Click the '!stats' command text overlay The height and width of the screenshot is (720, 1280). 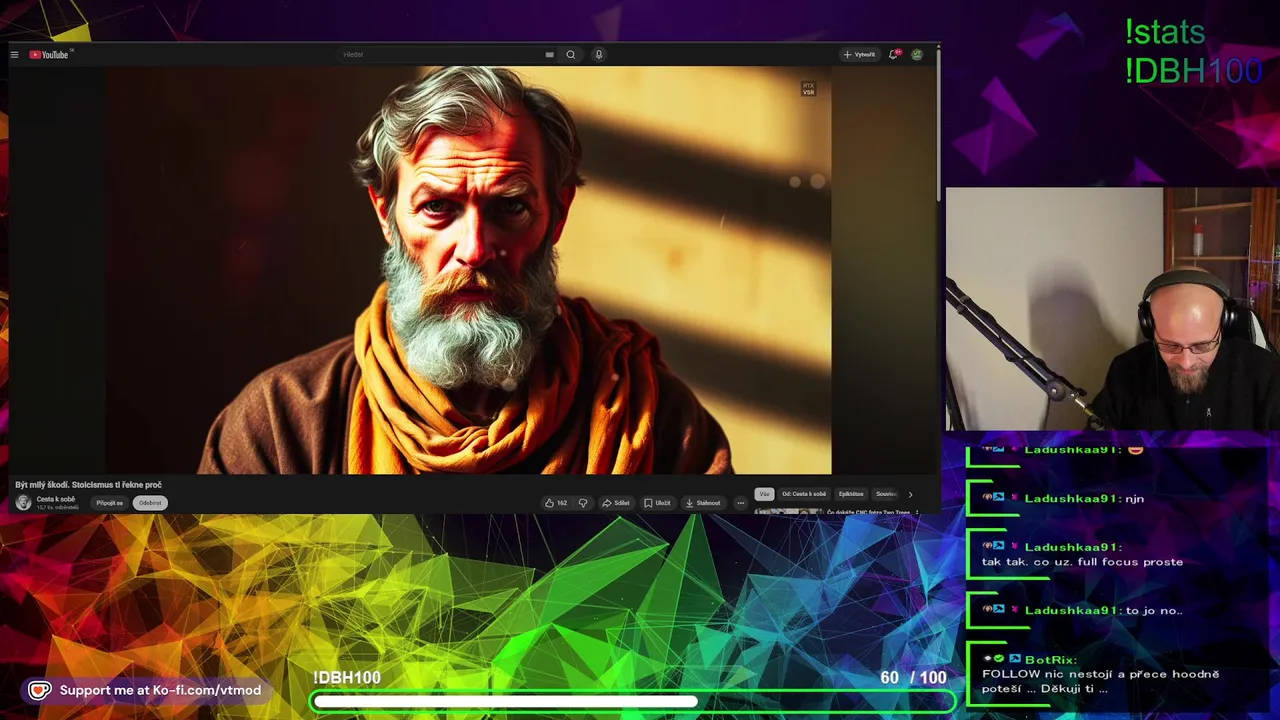[1165, 32]
